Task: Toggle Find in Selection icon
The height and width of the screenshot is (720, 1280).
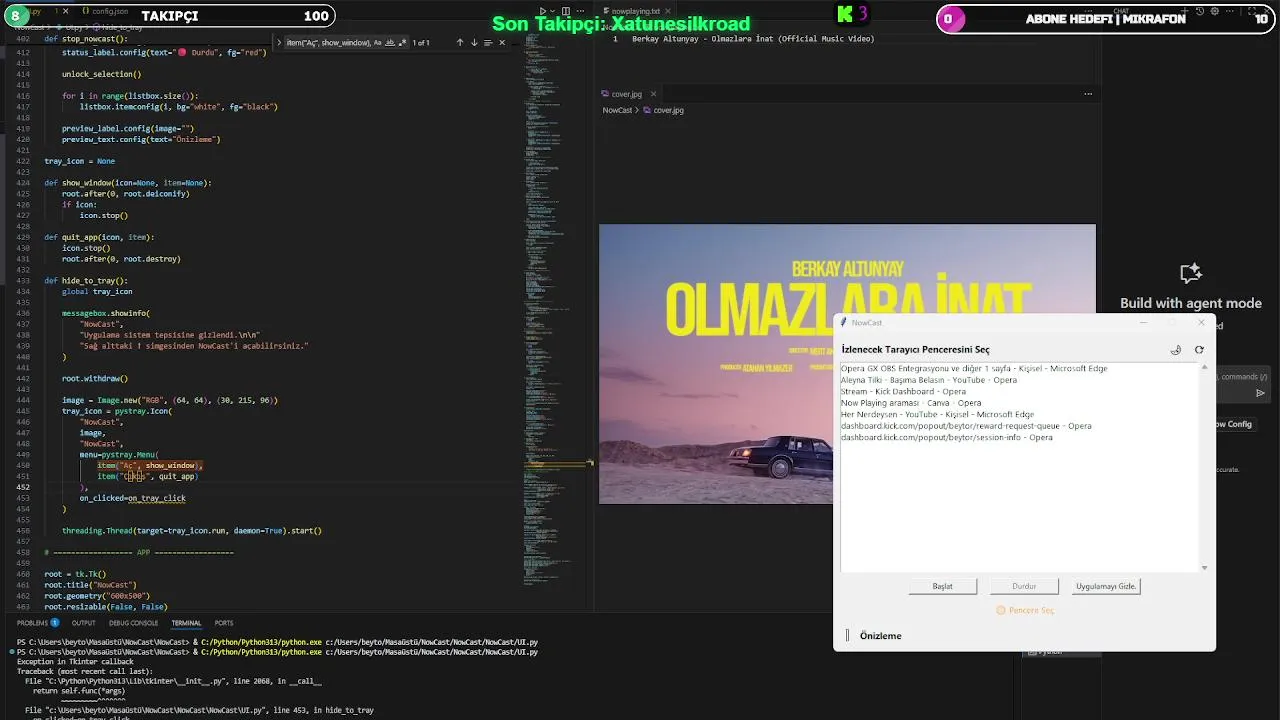Action: (488, 43)
